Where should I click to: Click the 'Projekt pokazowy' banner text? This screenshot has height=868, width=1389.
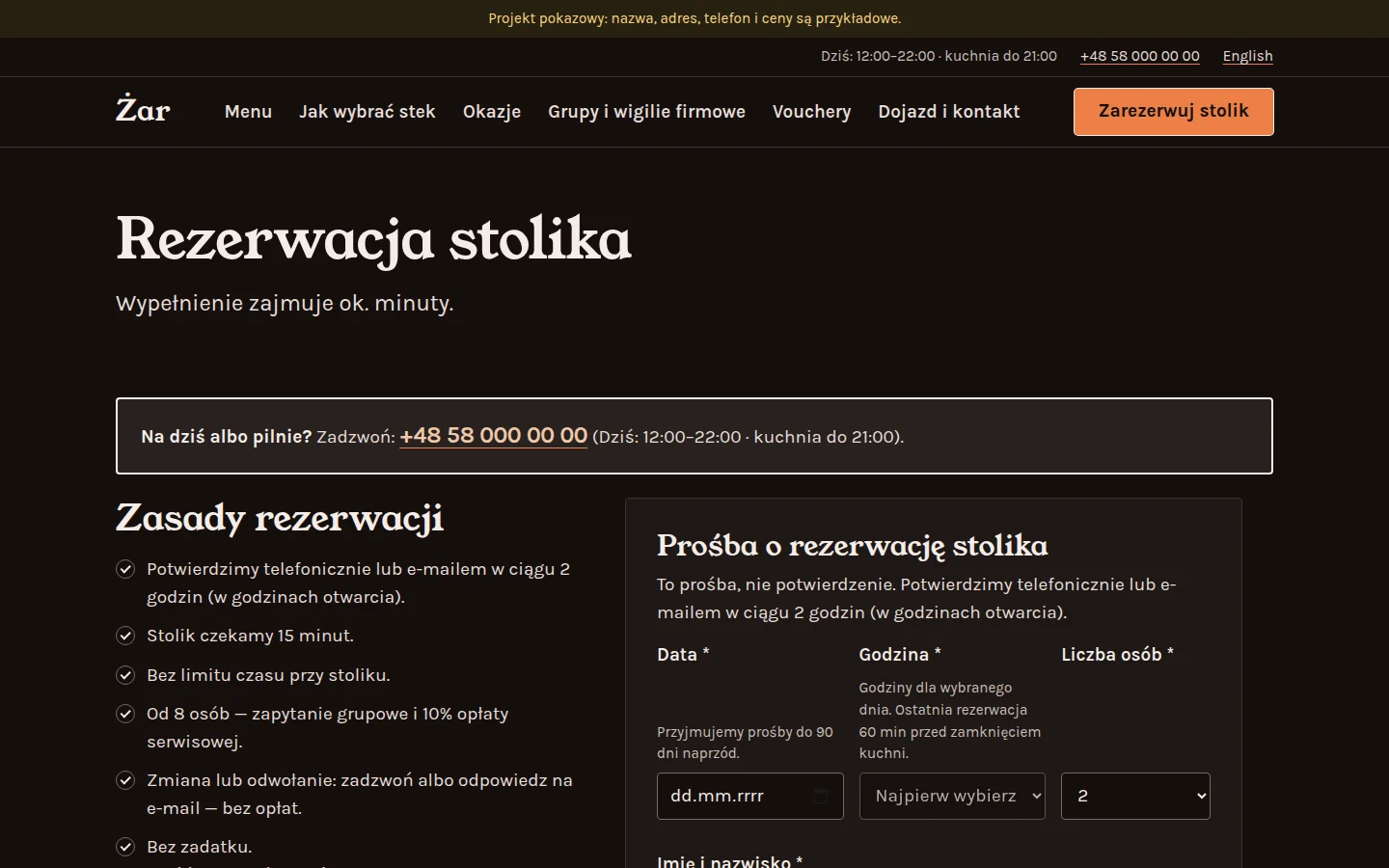(694, 18)
